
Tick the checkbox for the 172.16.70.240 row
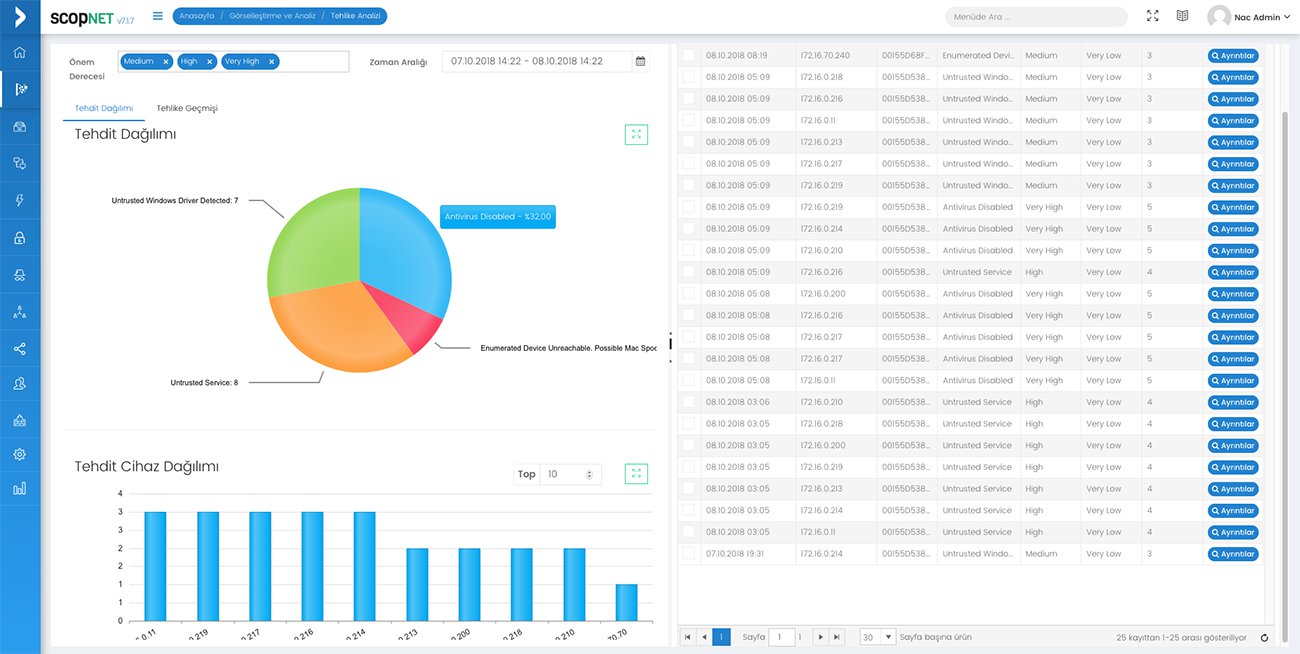(688, 55)
